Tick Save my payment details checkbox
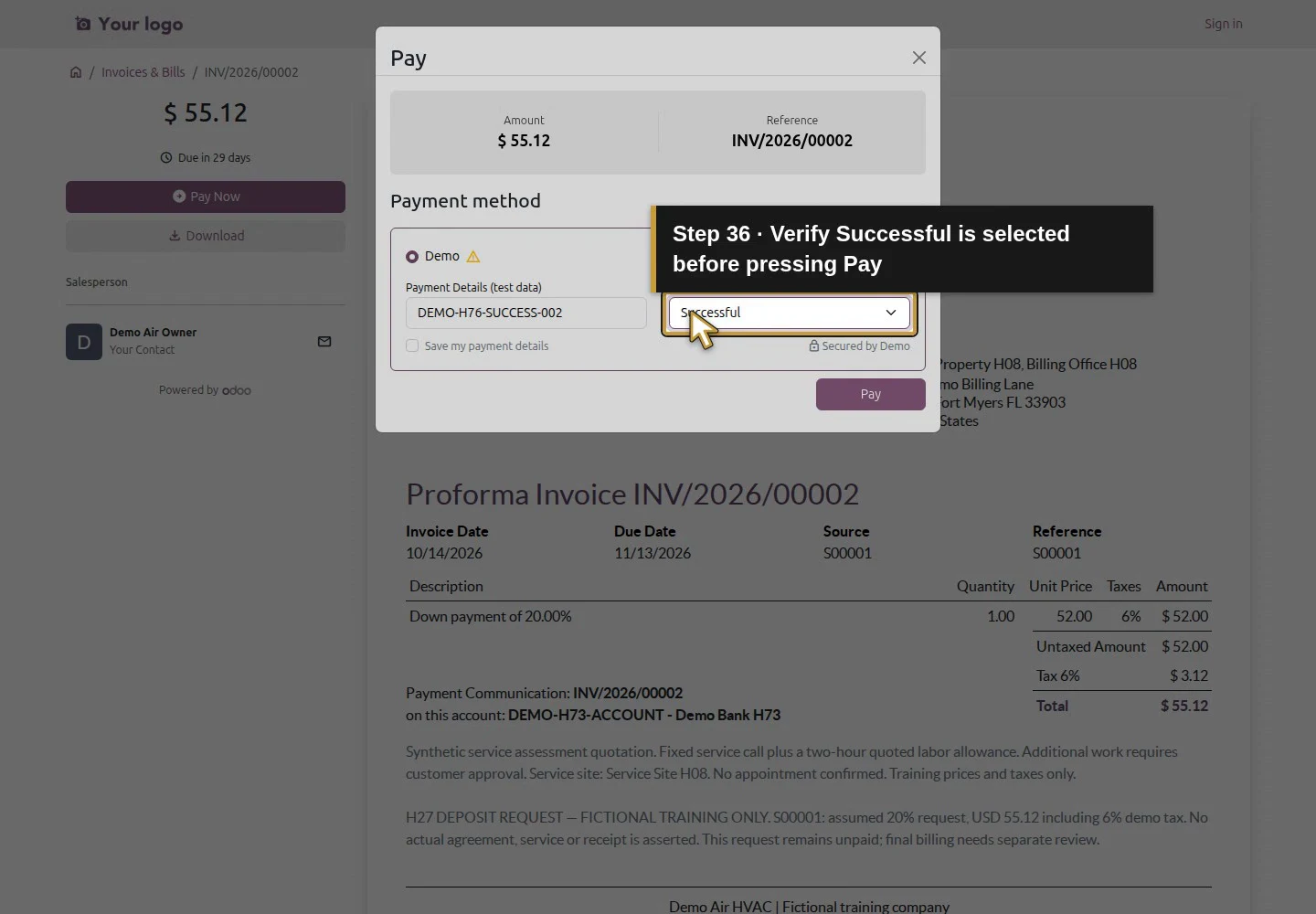 pyautogui.click(x=412, y=346)
